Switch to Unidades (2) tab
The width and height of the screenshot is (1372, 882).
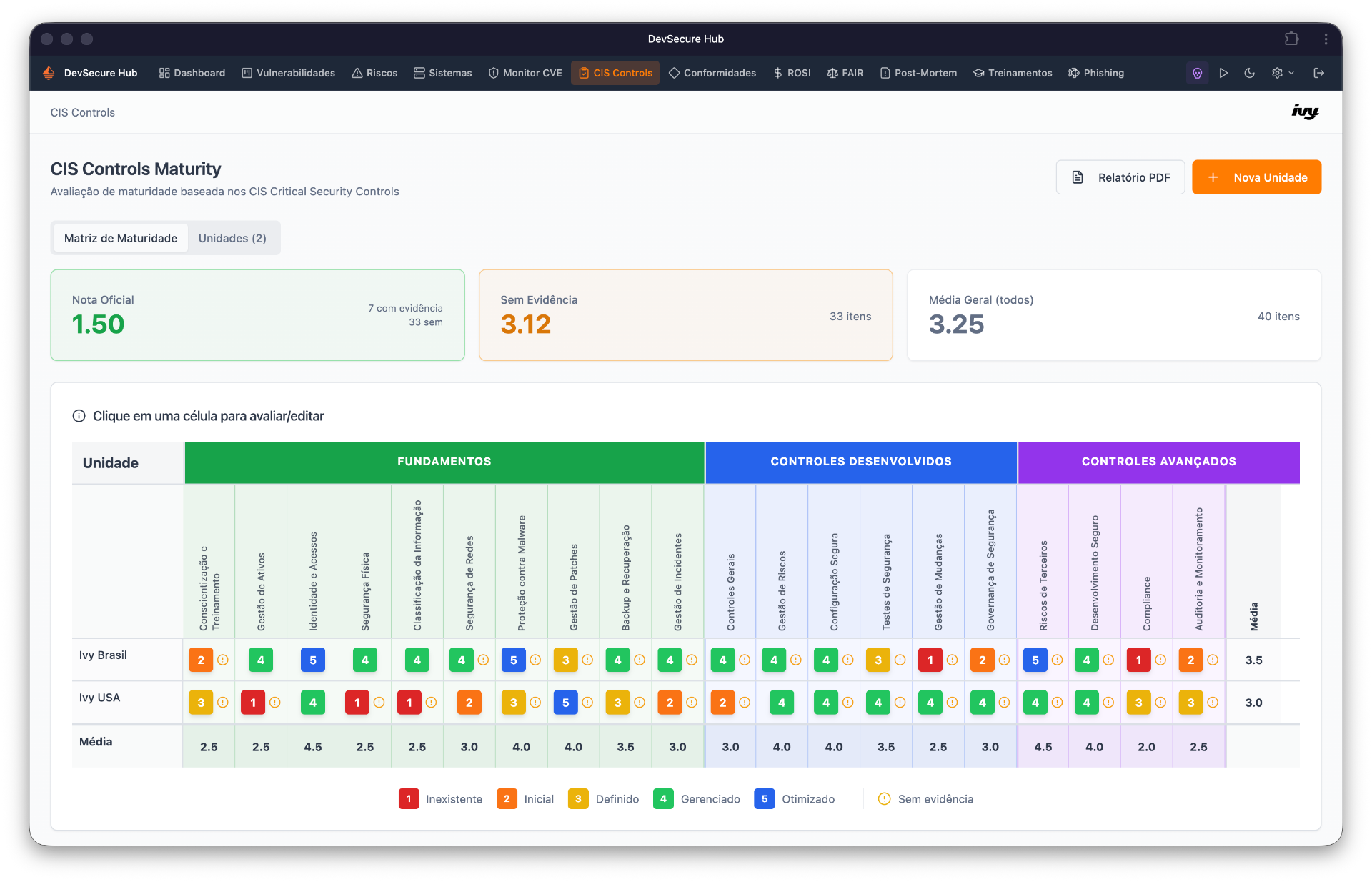tap(232, 238)
